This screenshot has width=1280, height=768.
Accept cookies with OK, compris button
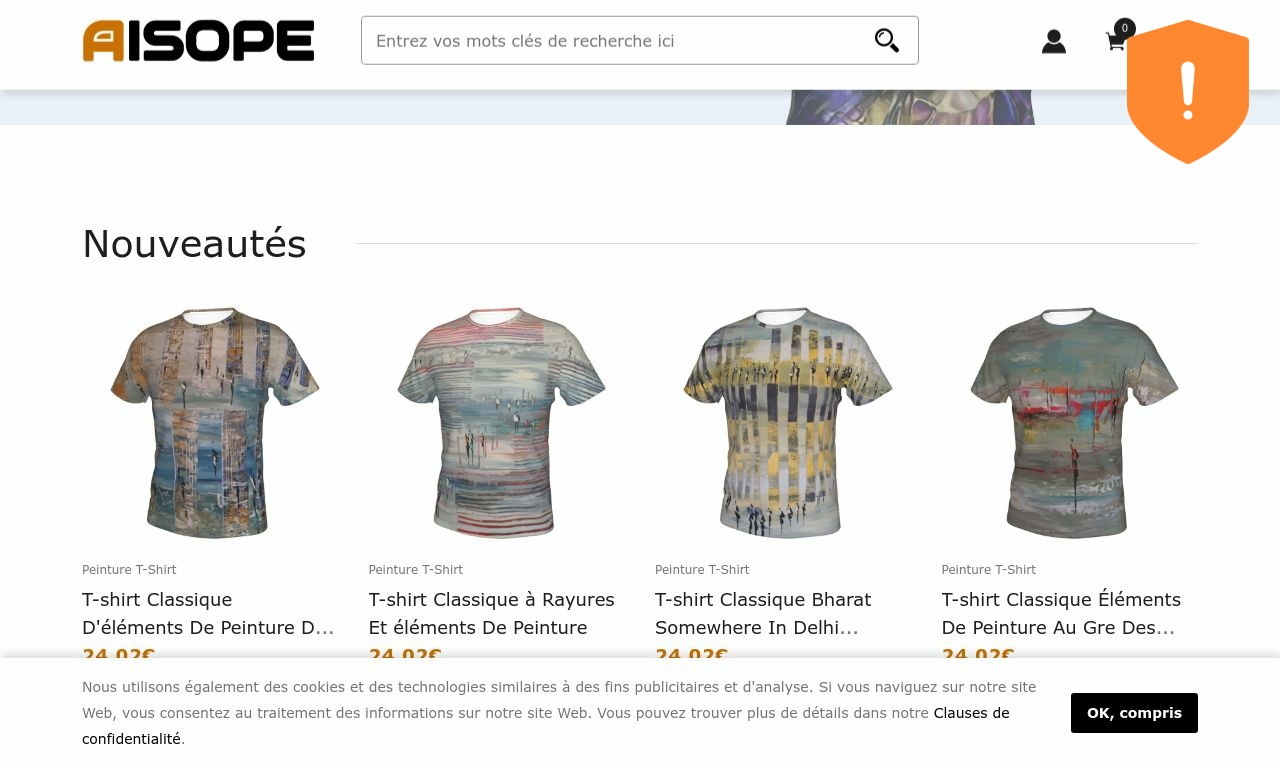pos(1134,713)
